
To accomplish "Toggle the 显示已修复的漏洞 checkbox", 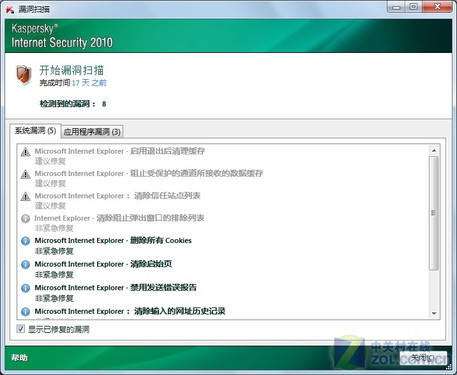I will pyautogui.click(x=21, y=329).
